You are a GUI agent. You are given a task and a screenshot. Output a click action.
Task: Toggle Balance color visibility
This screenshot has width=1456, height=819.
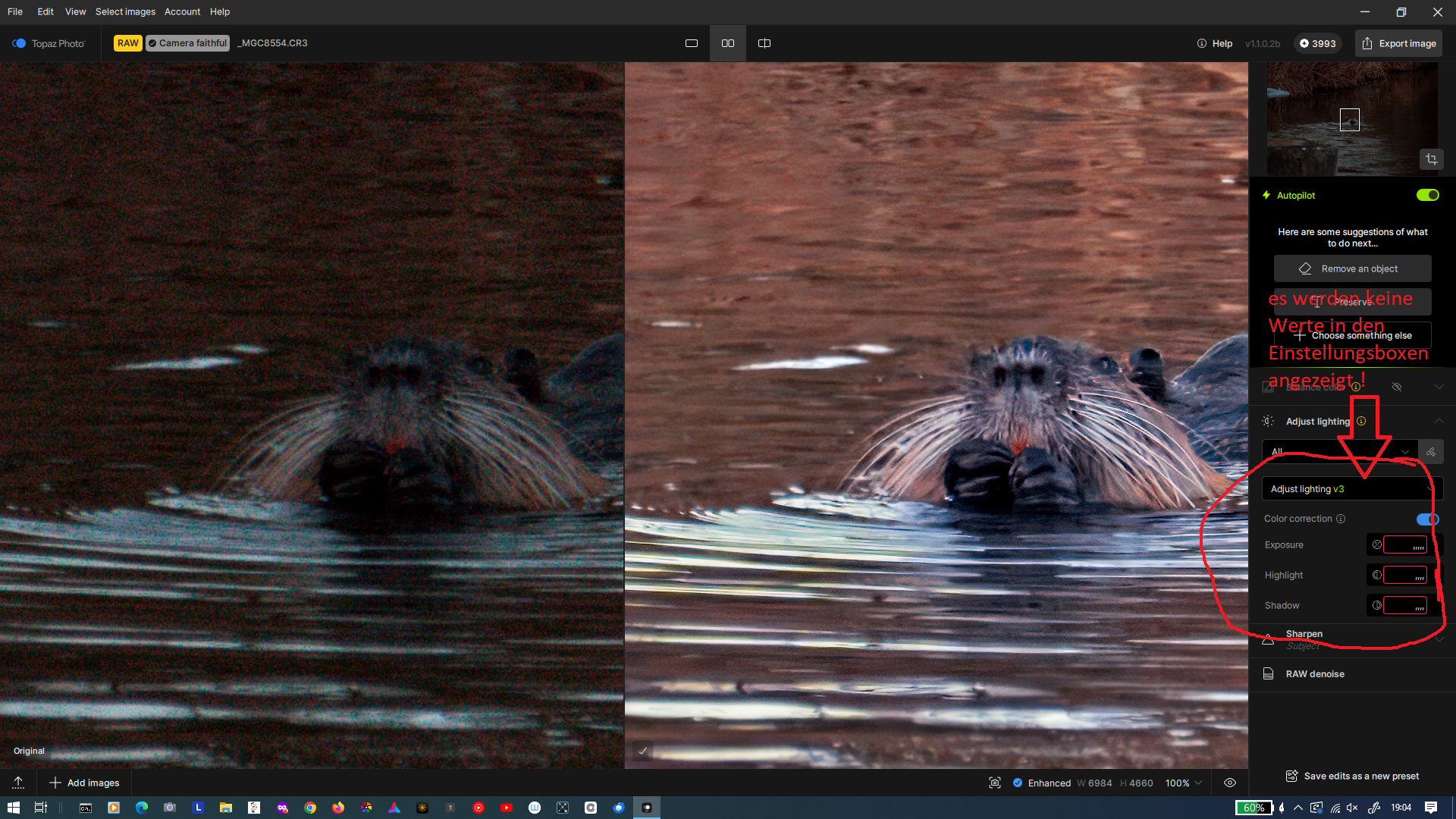tap(1396, 387)
